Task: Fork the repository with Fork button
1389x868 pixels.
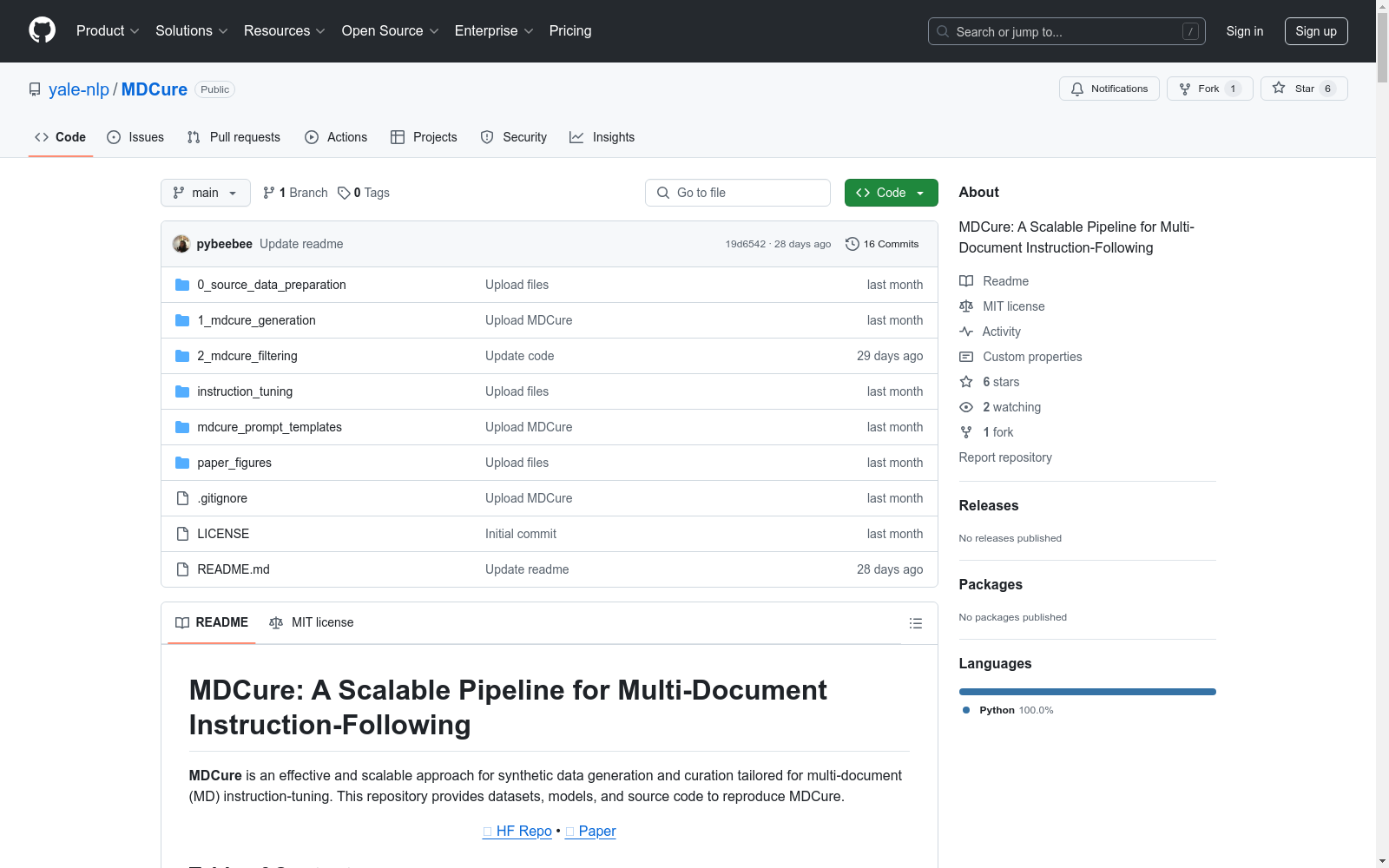Action: (1209, 89)
